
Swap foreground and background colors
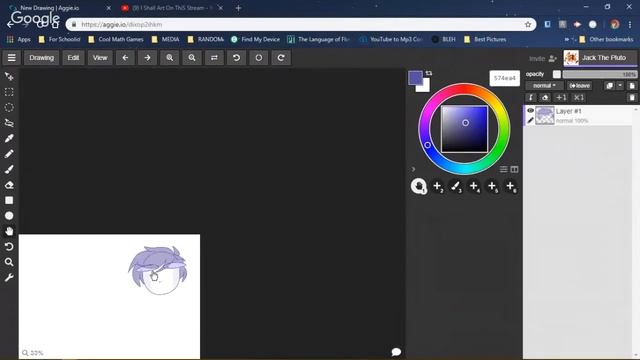(x=429, y=73)
